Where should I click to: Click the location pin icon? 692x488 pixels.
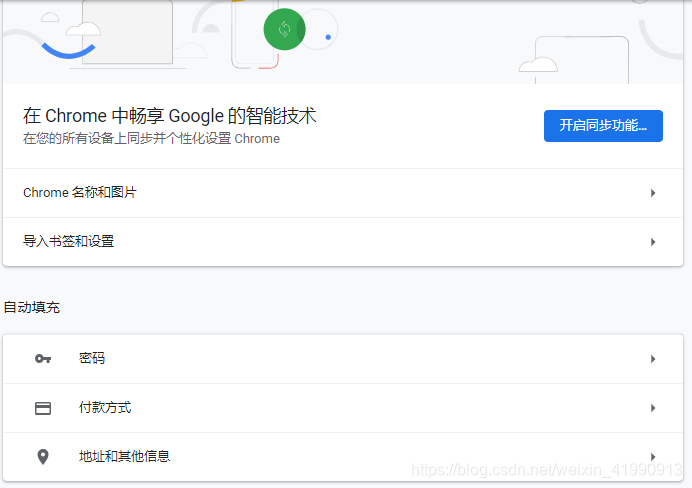[x=43, y=457]
